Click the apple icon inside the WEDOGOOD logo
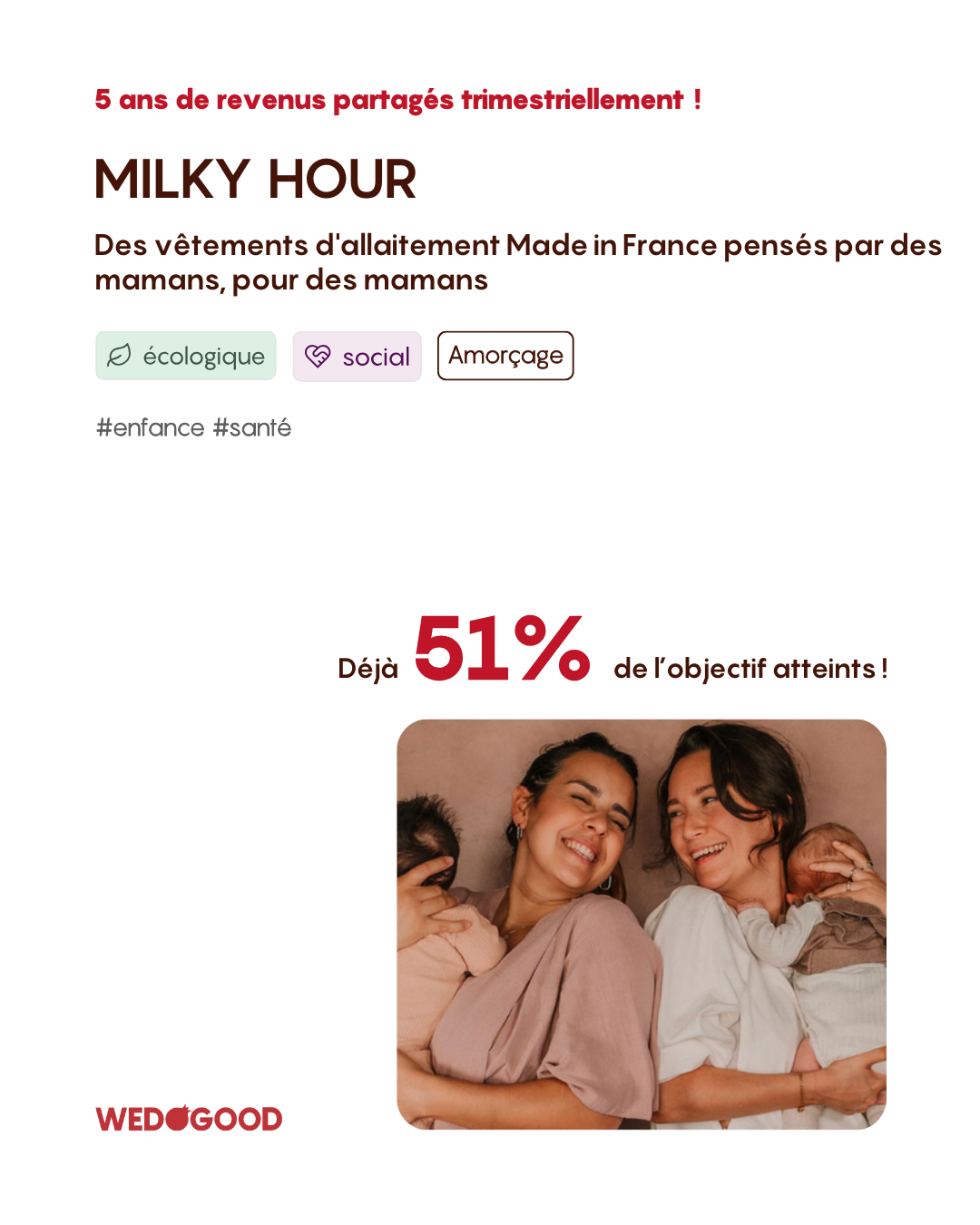This screenshot has height=1225, width=980. tap(178, 1118)
